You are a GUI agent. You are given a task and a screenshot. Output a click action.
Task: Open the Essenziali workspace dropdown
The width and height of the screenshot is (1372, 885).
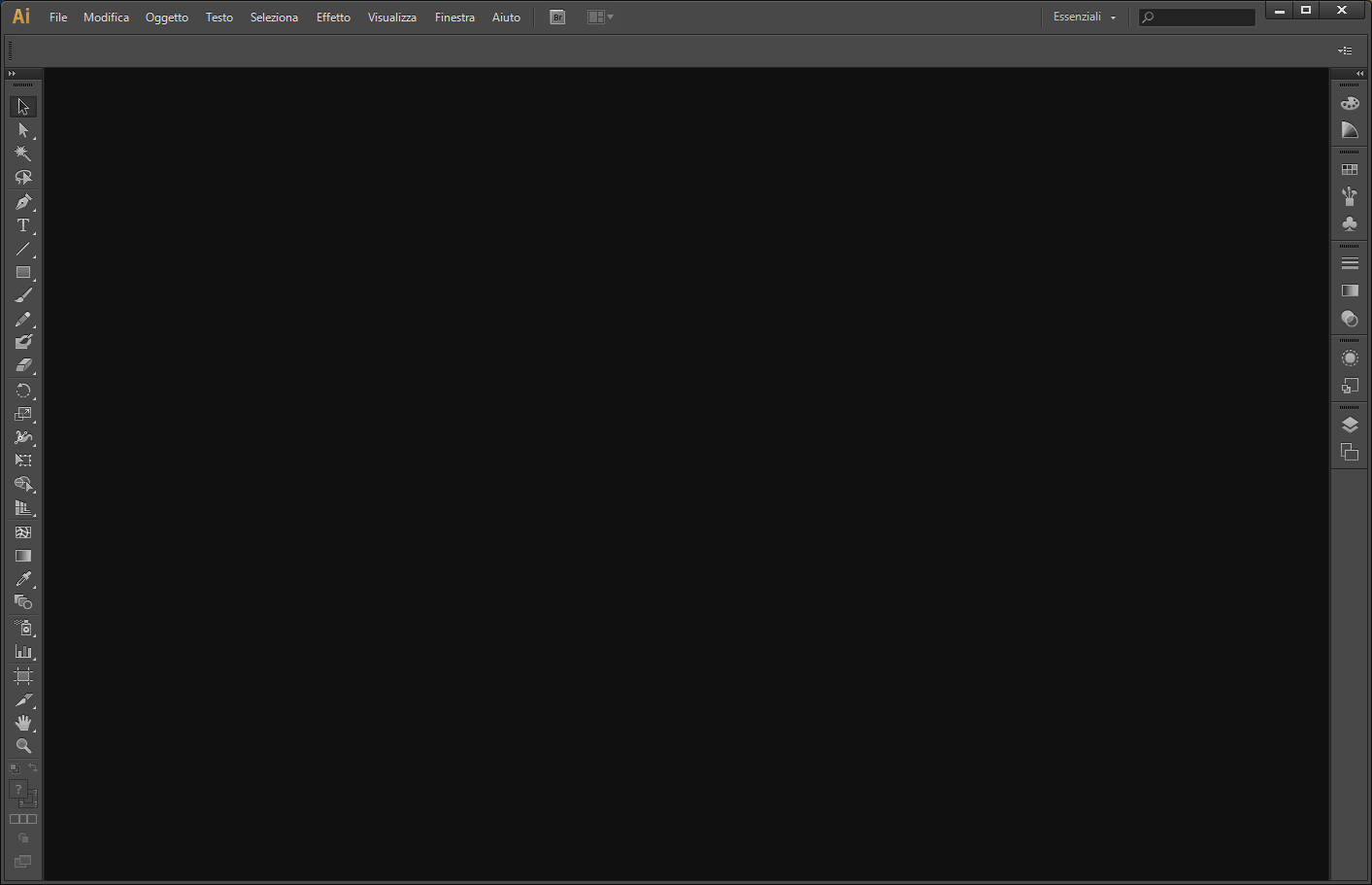point(1085,17)
